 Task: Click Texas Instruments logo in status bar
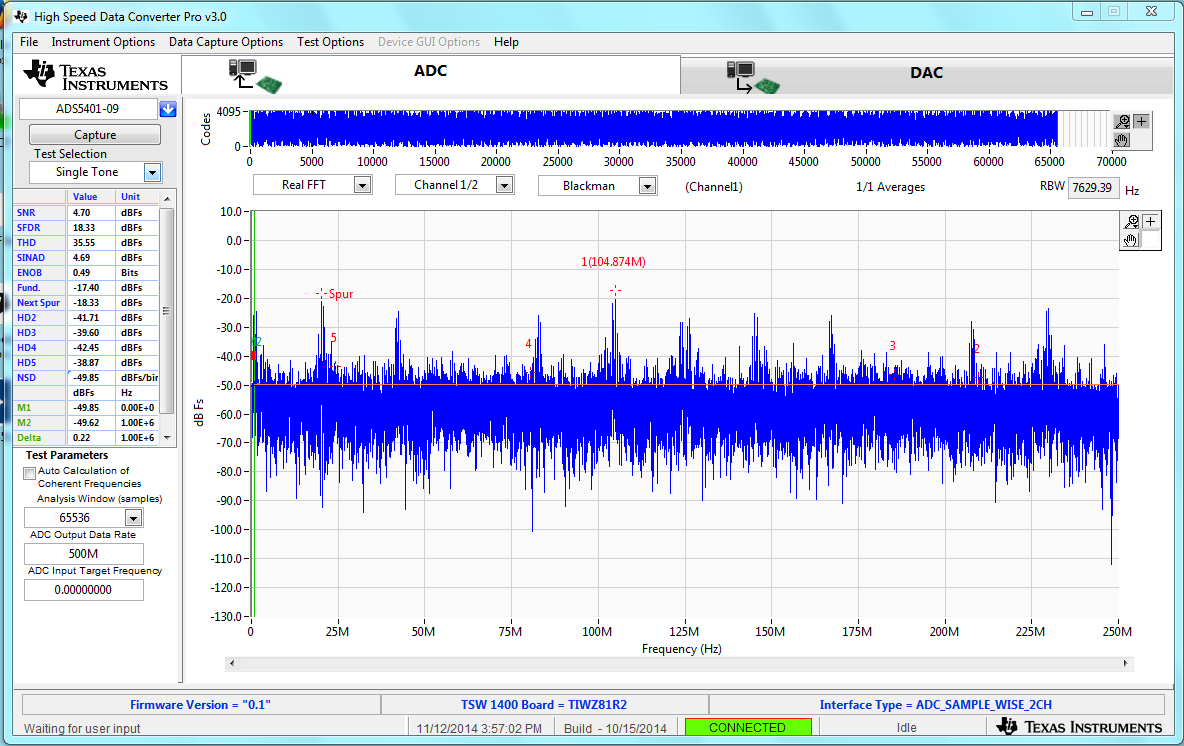[x=1079, y=727]
